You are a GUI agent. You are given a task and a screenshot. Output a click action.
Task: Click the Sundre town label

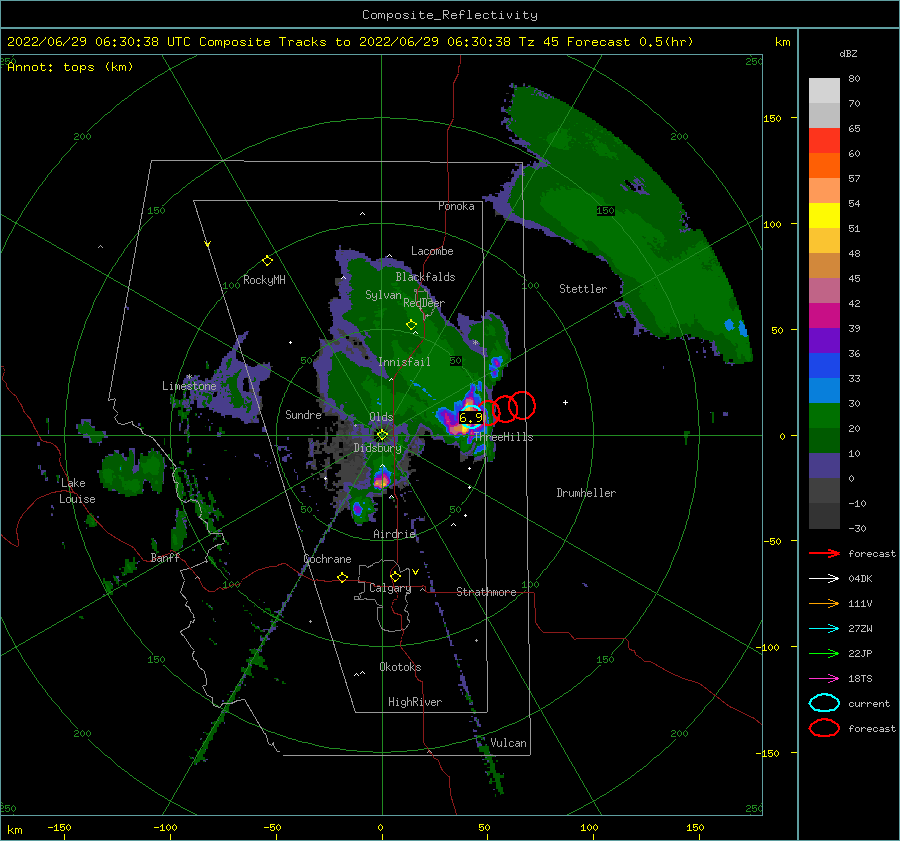click(303, 414)
